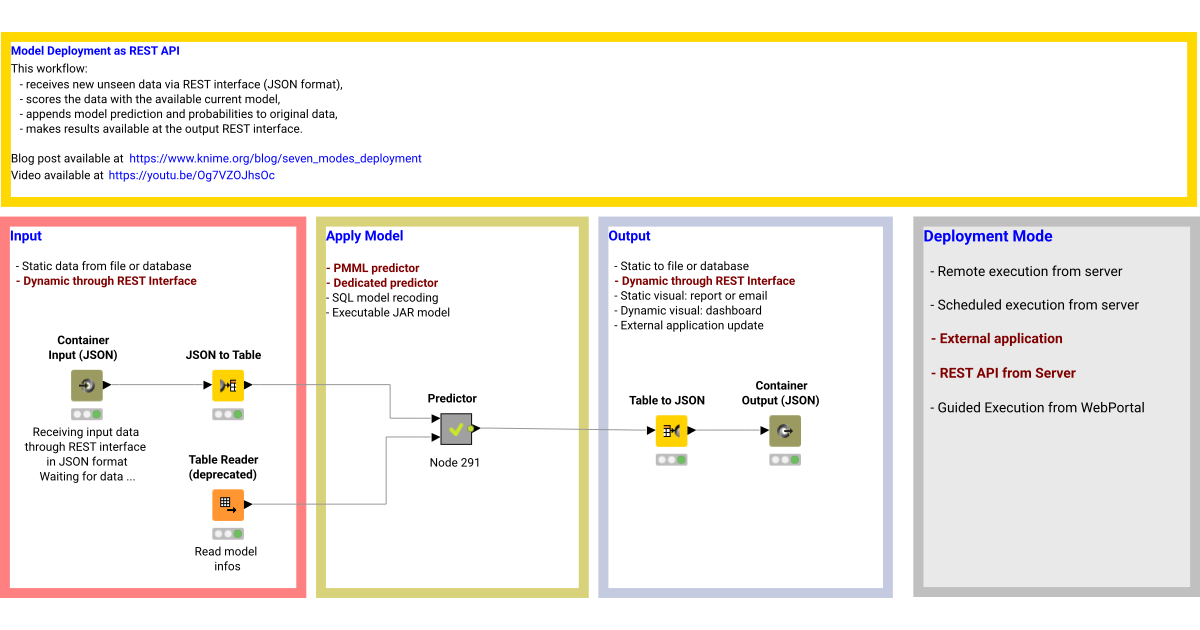Click the Read model infos comment text
Screen dimensions: 1200x630
[226, 558]
